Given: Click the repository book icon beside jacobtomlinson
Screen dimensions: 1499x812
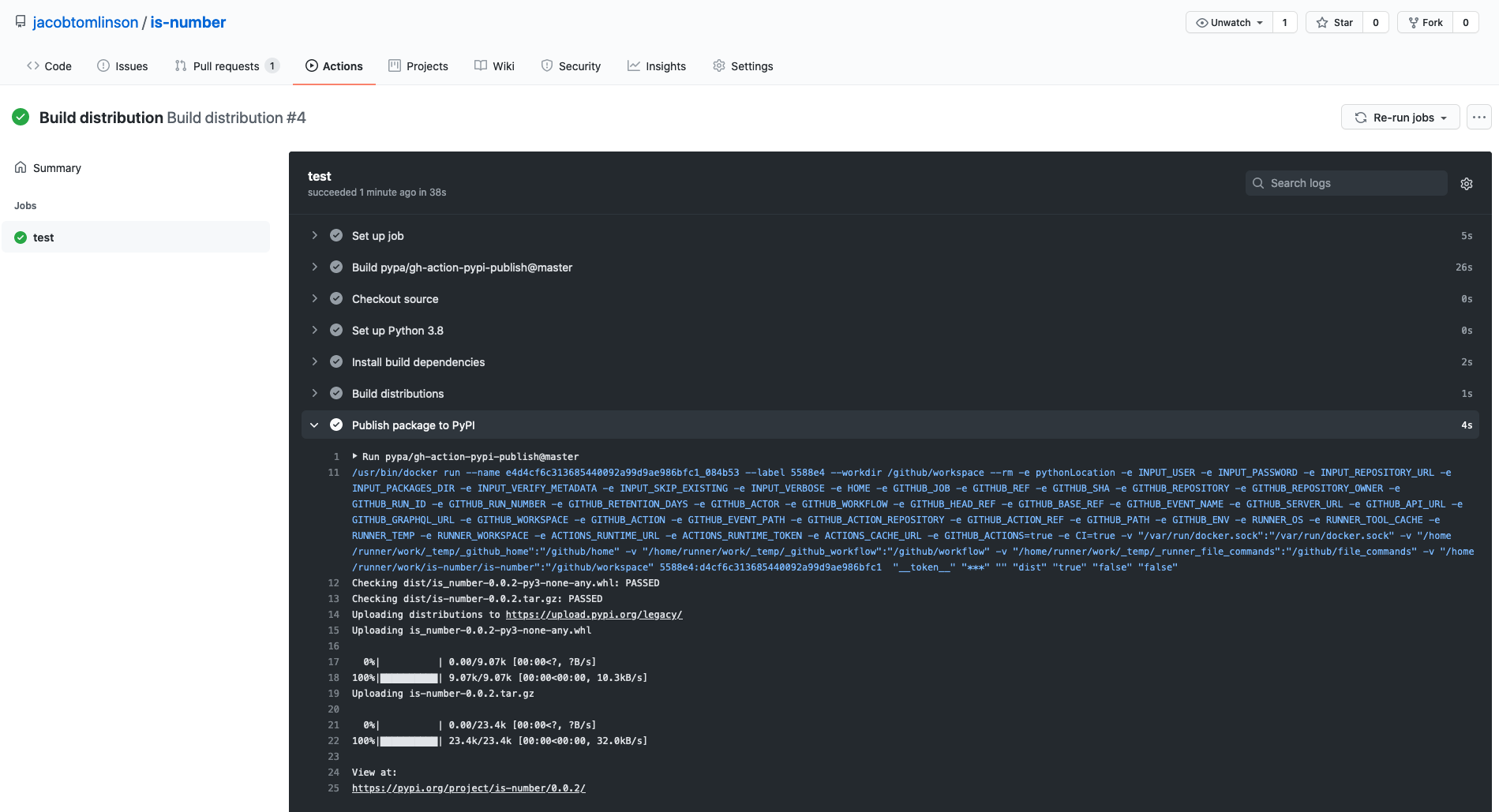Looking at the screenshot, I should click(20, 21).
